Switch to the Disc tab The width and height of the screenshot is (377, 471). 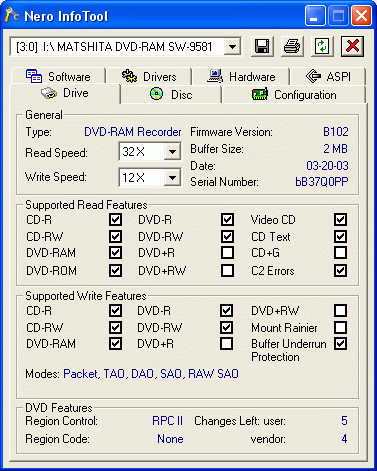(x=171, y=94)
